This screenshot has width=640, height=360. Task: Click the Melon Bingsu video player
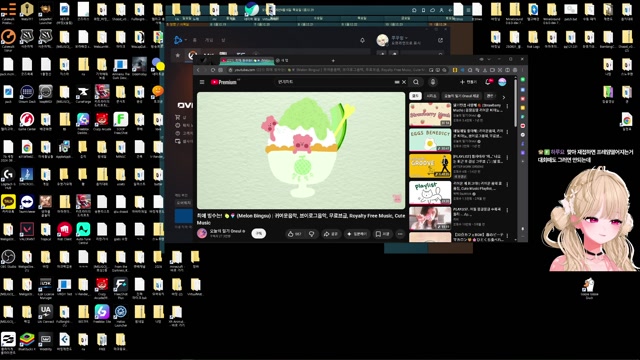(301, 150)
